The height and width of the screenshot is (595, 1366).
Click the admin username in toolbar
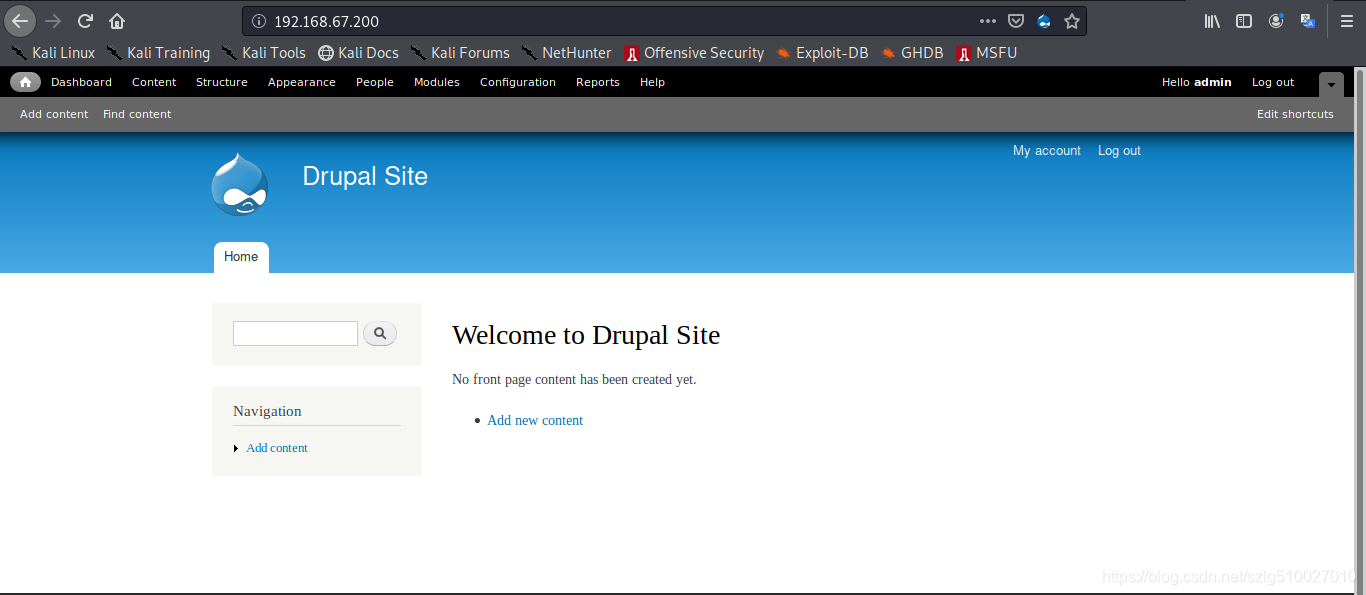[1213, 82]
